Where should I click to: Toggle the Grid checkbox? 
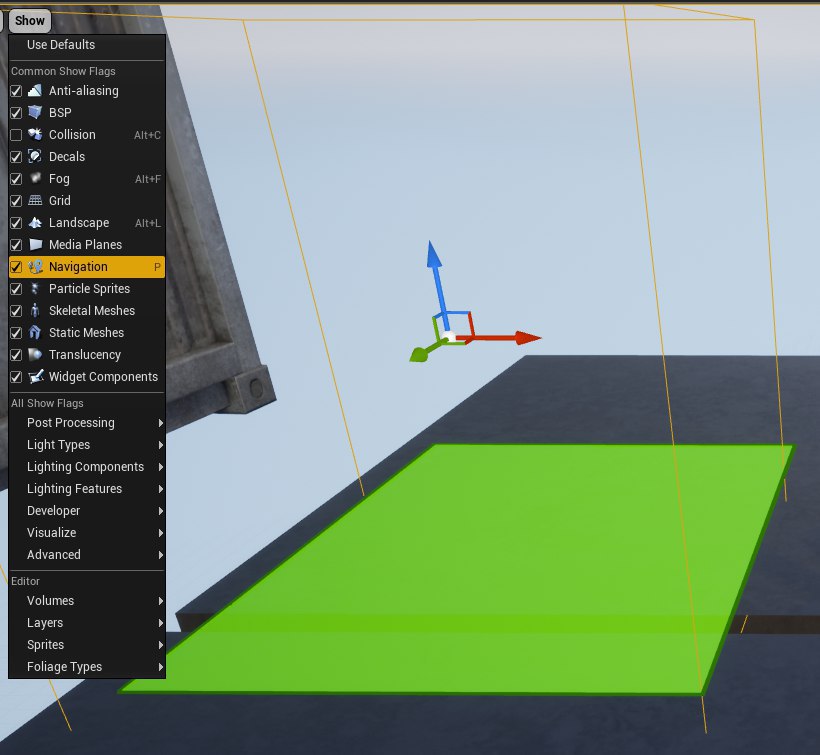[x=16, y=201]
